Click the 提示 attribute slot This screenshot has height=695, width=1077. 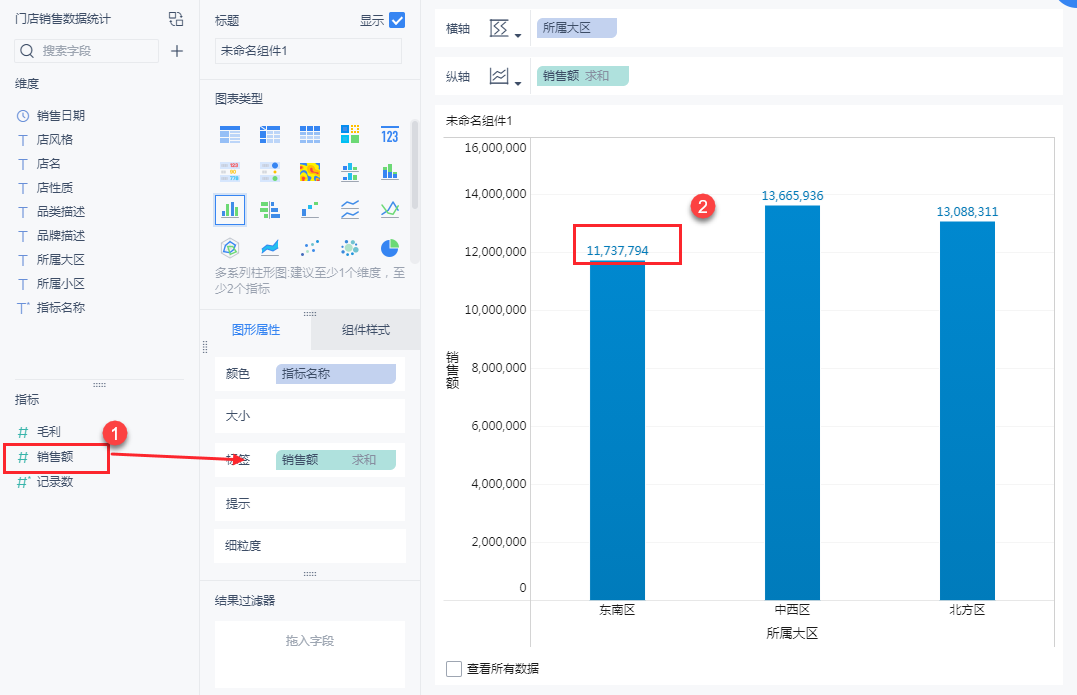click(x=310, y=504)
